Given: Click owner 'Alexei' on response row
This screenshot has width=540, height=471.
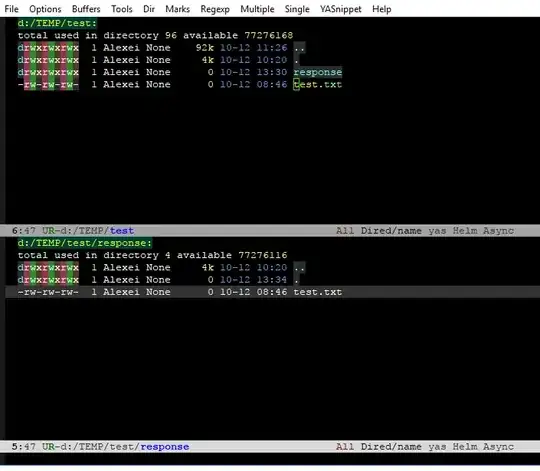Looking at the screenshot, I should tap(121, 72).
